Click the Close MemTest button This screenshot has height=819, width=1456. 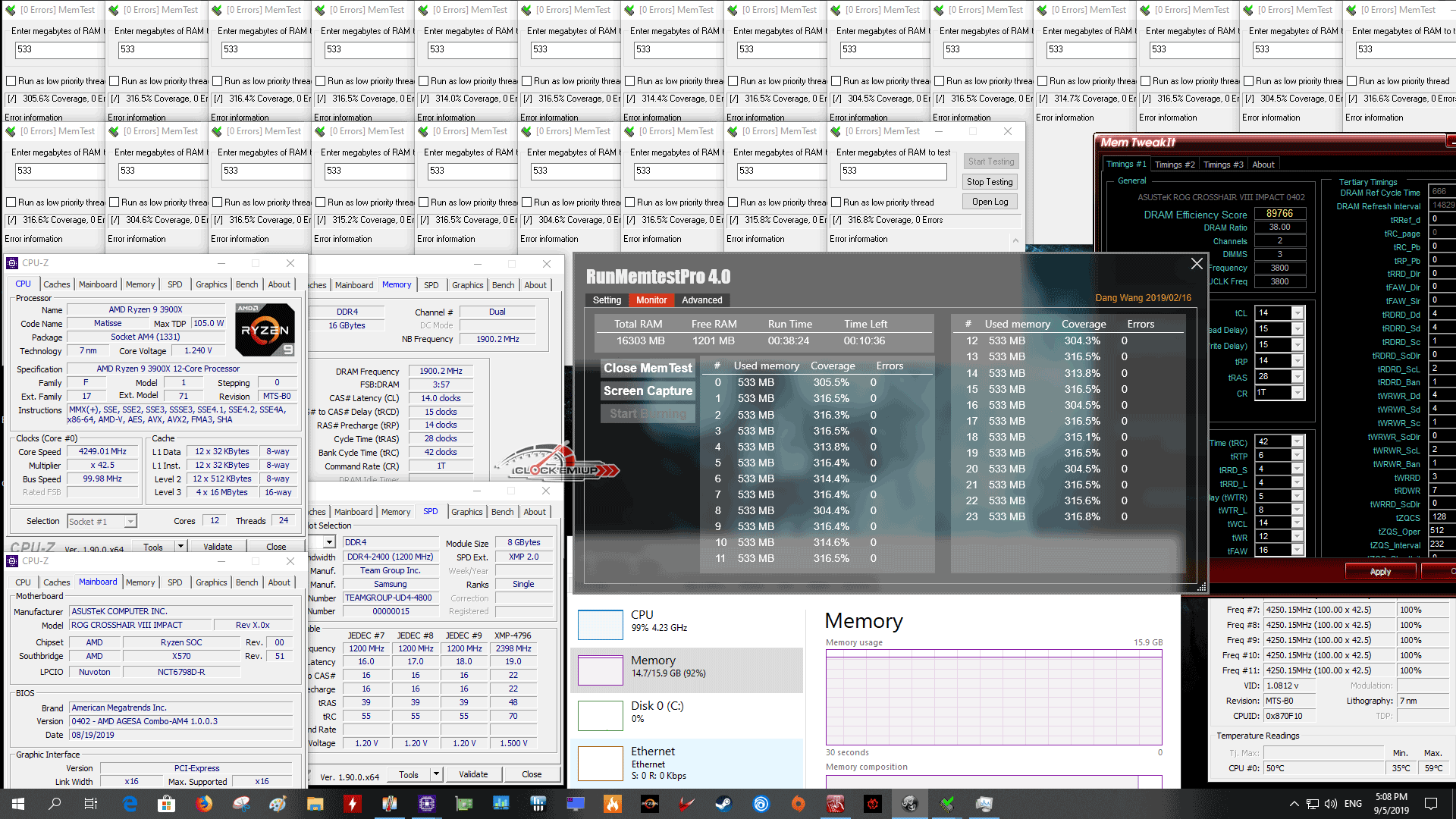(648, 368)
